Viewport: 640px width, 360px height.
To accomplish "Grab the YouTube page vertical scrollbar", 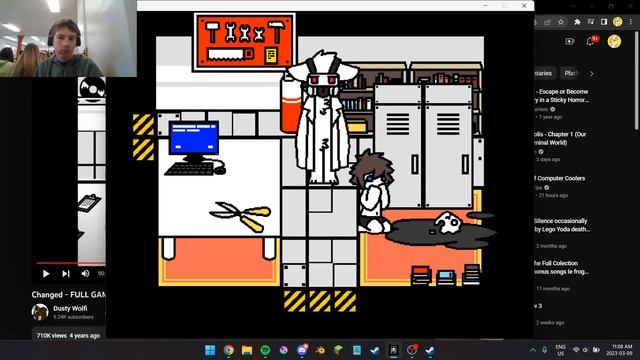I will [637, 82].
